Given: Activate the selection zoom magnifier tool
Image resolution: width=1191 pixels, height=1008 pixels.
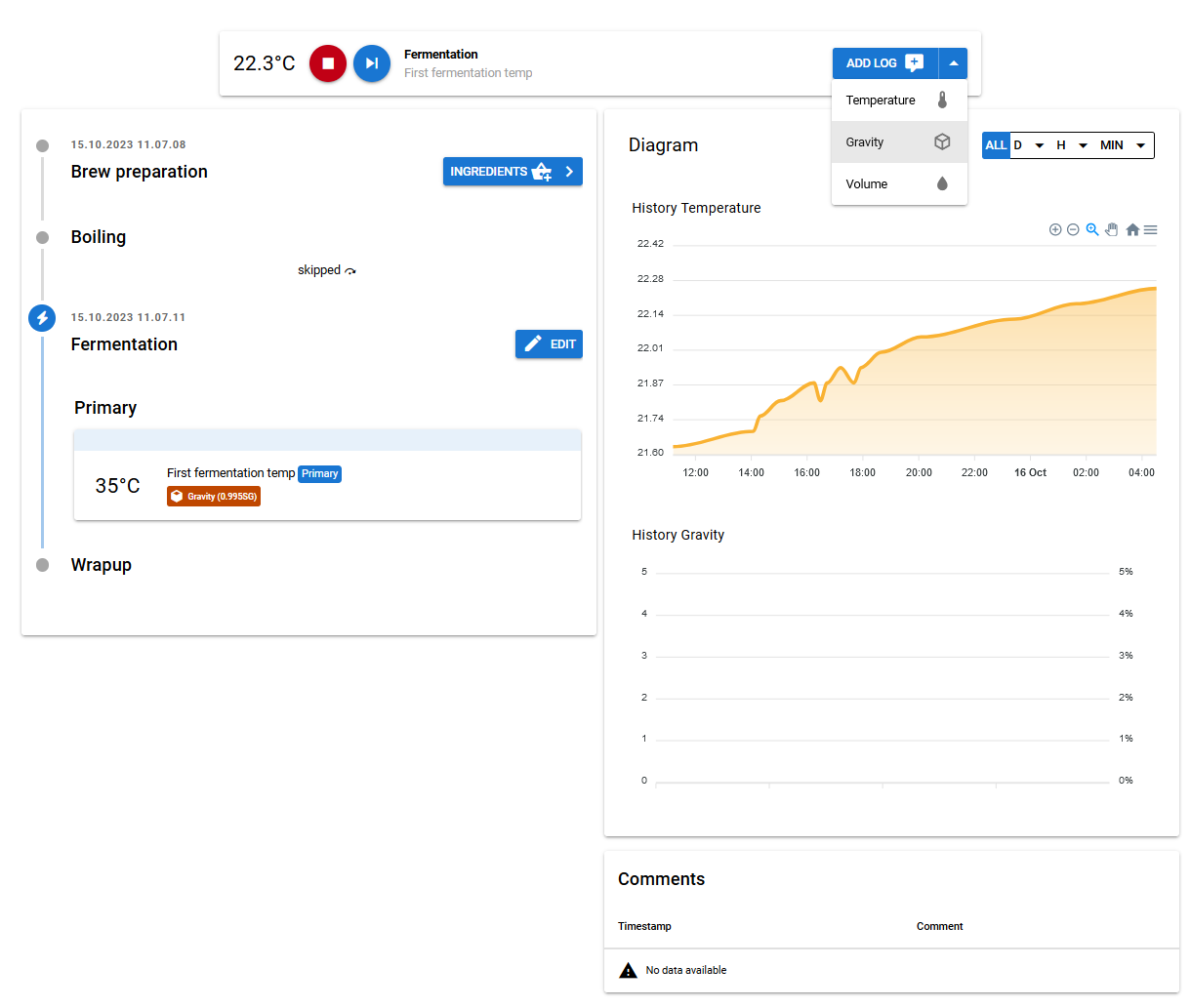Looking at the screenshot, I should click(x=1092, y=230).
